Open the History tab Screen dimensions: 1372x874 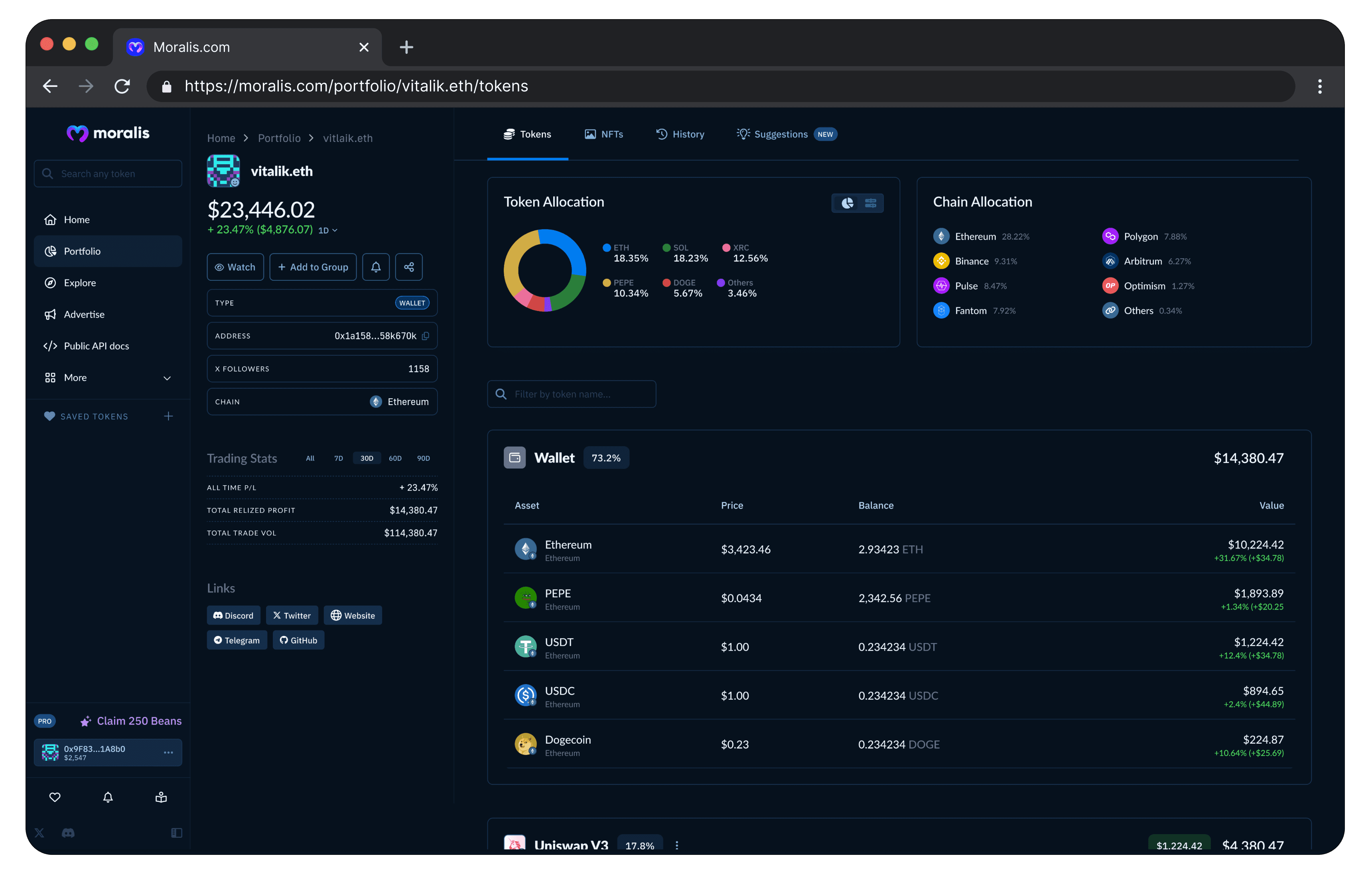pos(680,134)
